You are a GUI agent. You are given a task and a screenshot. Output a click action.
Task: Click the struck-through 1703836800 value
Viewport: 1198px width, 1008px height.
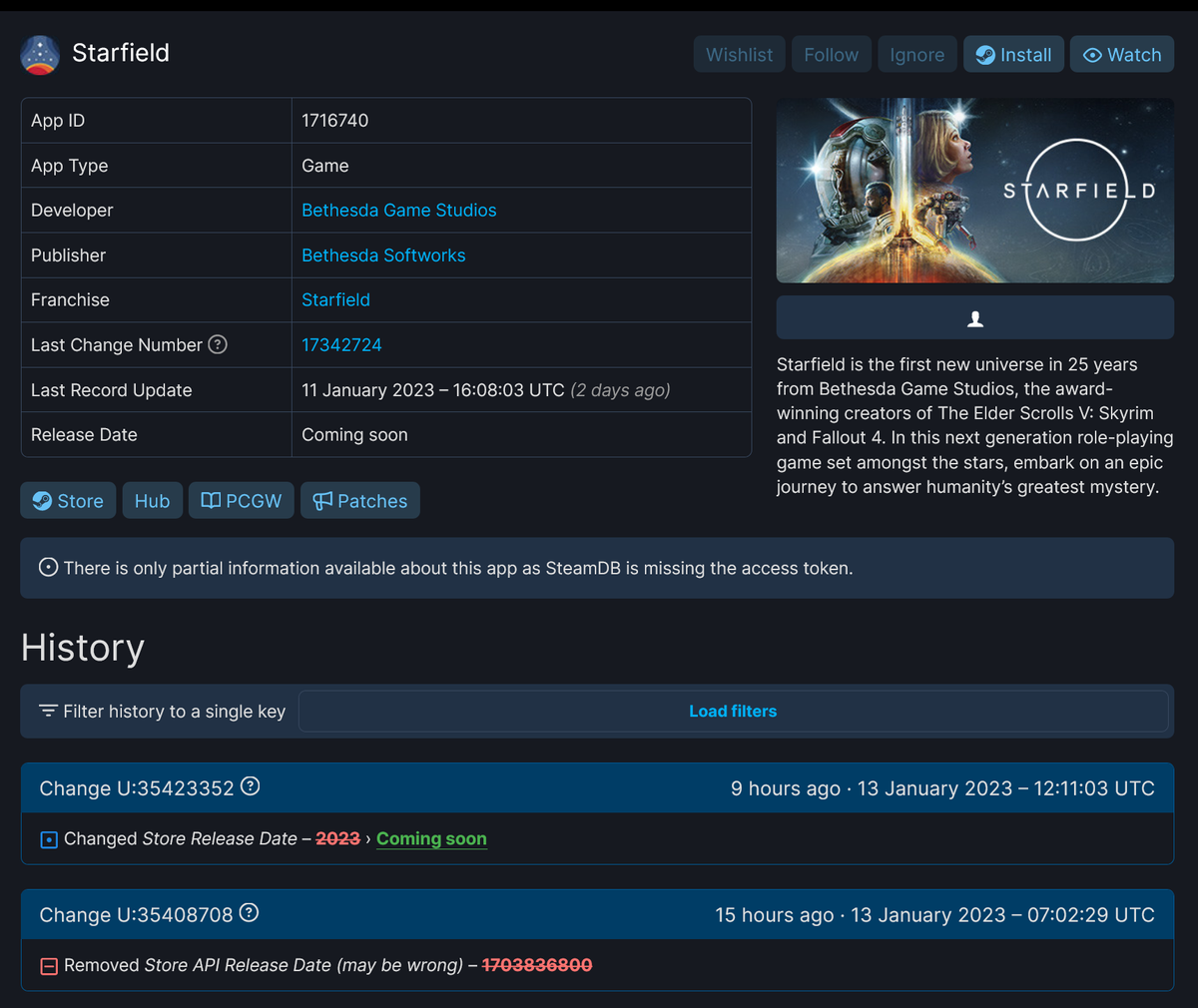click(537, 965)
